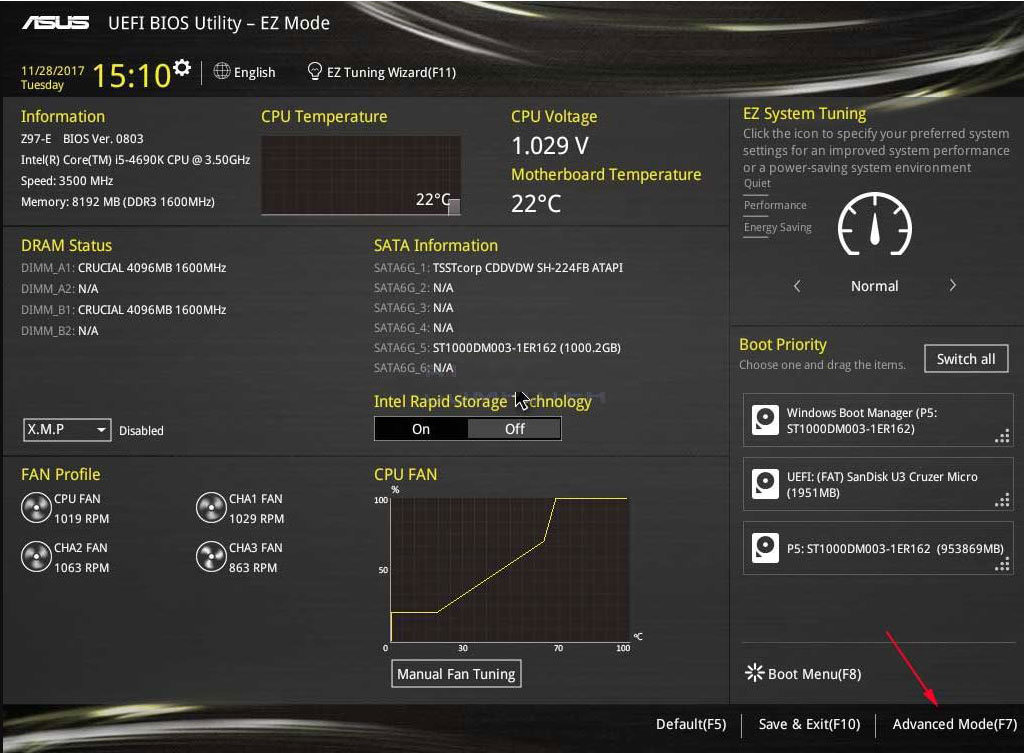1024x753 pixels.
Task: Click the CHA3 FAN fan icon
Action: [x=211, y=557]
